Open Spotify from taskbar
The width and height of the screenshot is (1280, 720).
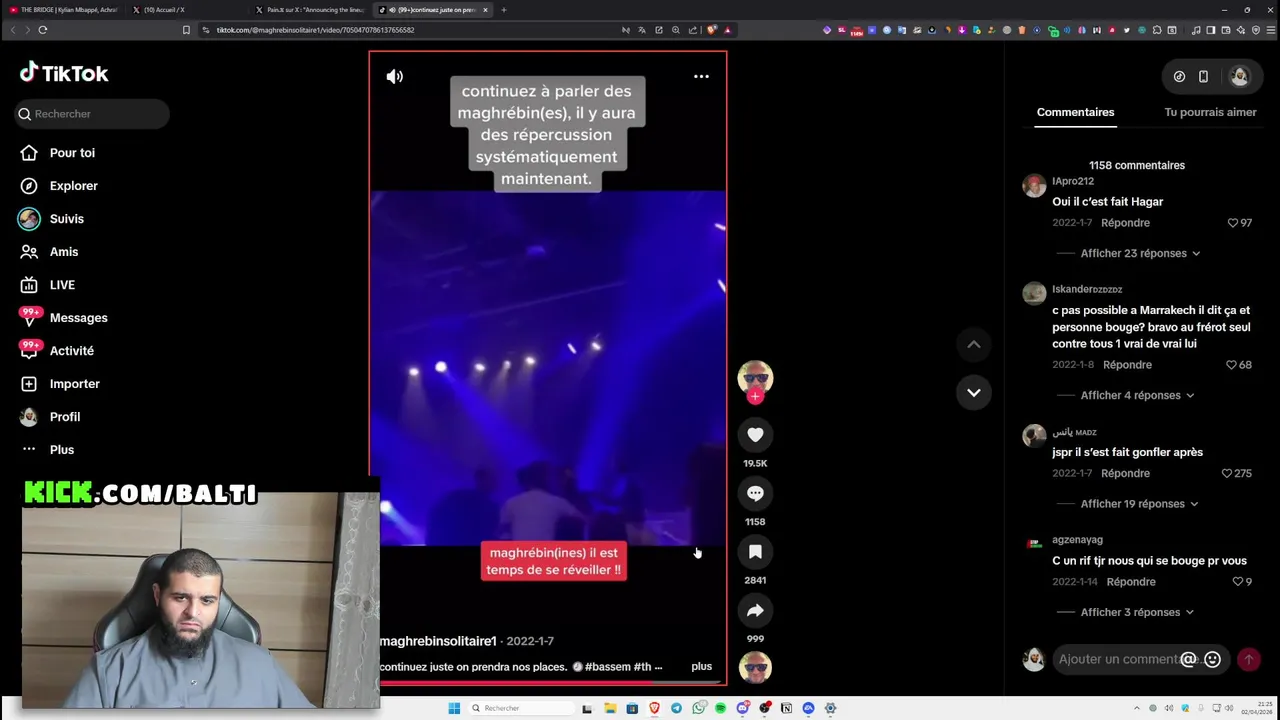[720, 708]
